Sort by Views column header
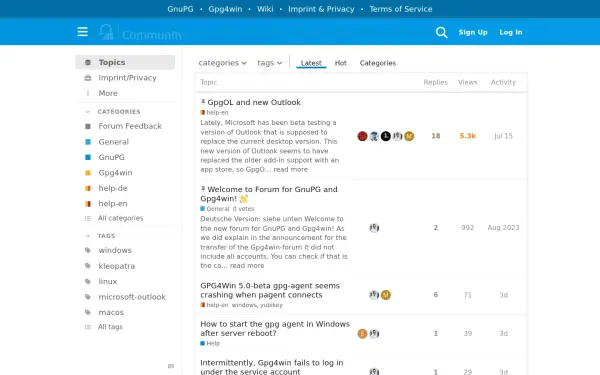 [x=468, y=82]
